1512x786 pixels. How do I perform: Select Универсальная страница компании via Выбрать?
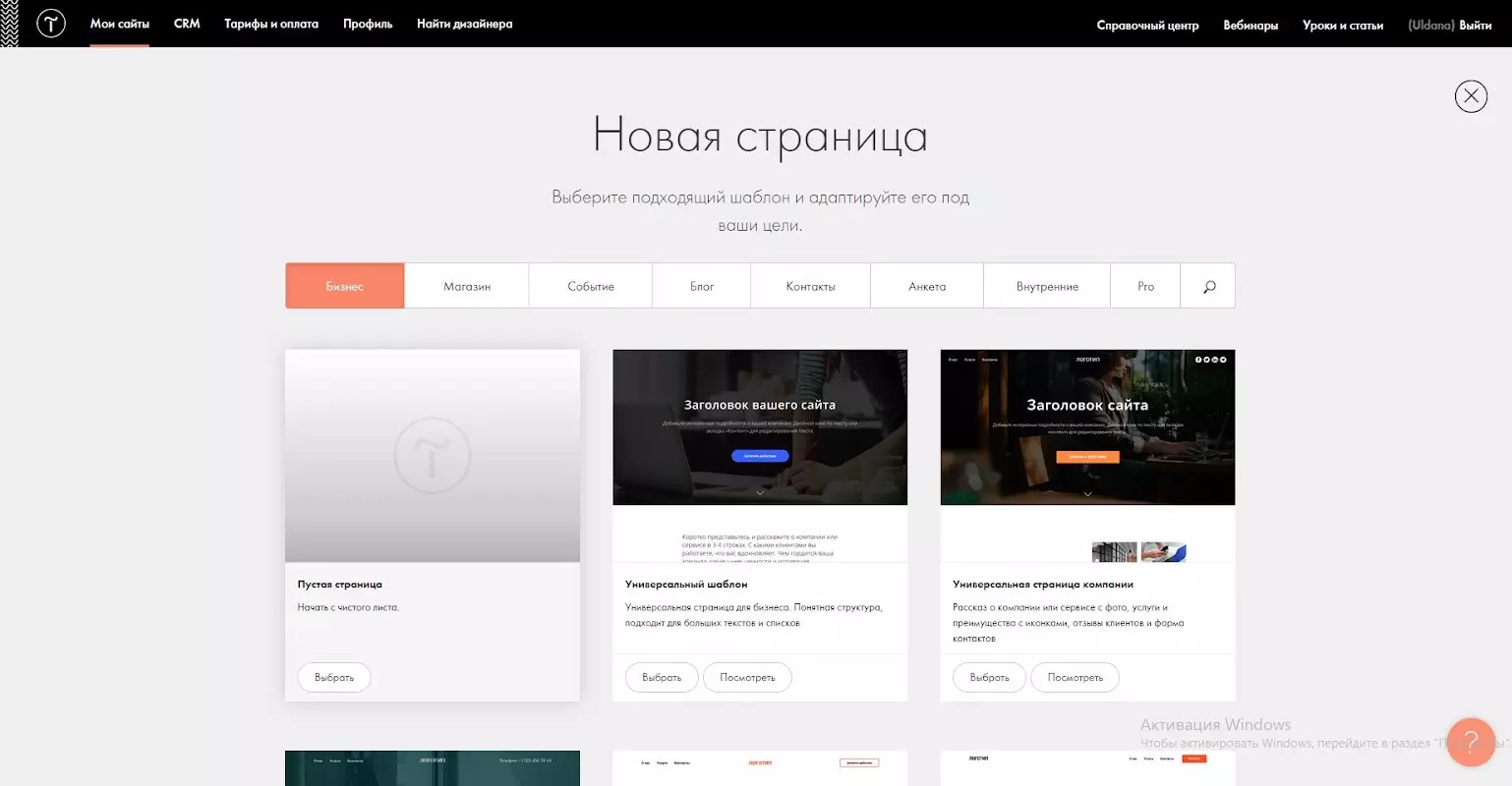(989, 677)
